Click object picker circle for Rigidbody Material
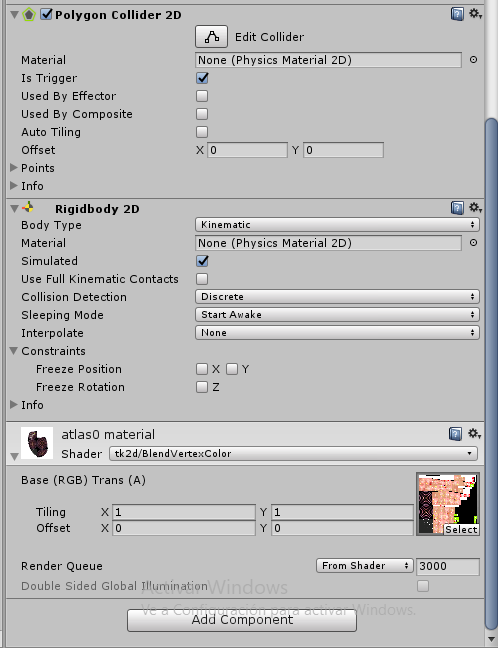Screen dimensions: 498x648 (474, 243)
